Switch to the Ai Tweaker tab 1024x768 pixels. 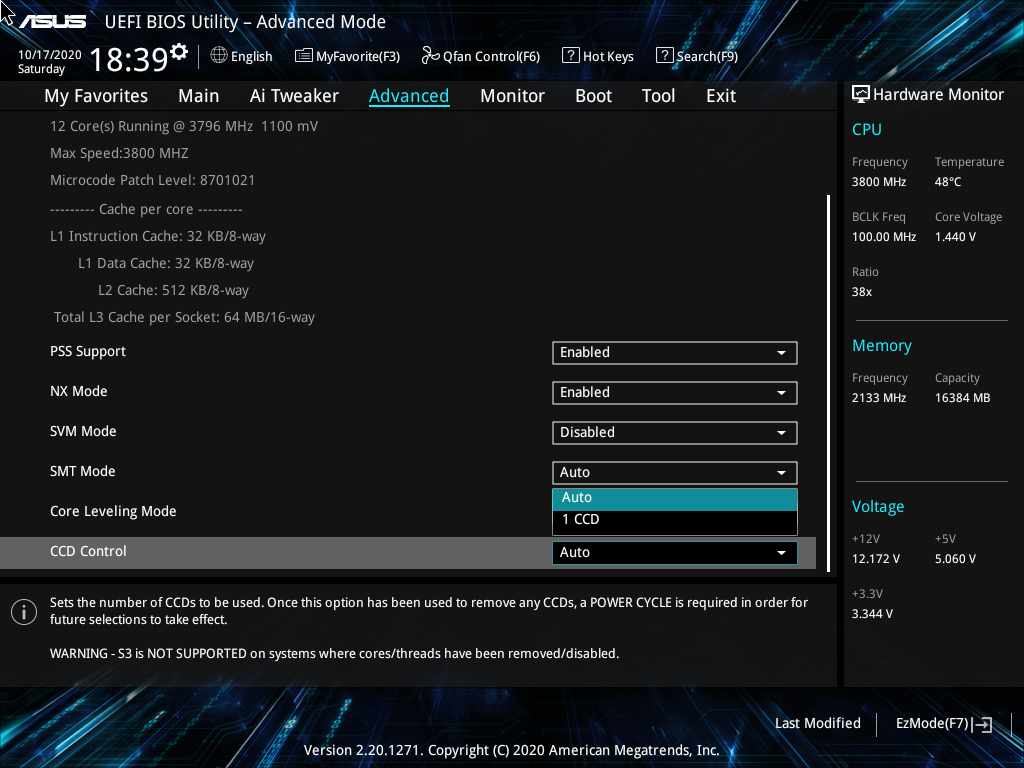click(294, 96)
